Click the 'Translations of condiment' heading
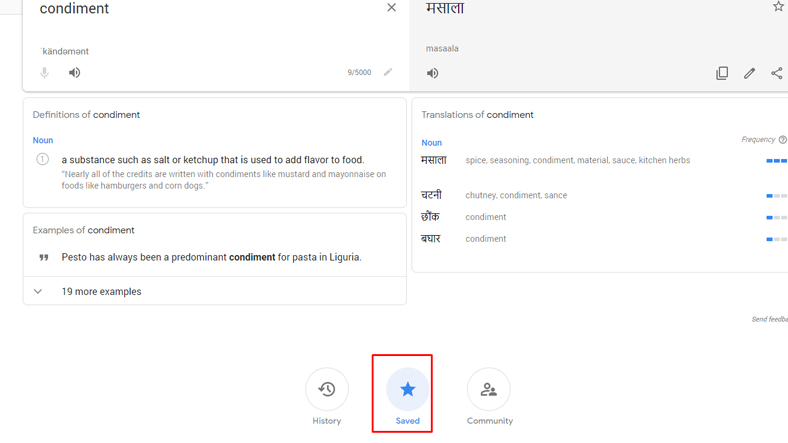Viewport: 788px width, 443px height. click(477, 115)
